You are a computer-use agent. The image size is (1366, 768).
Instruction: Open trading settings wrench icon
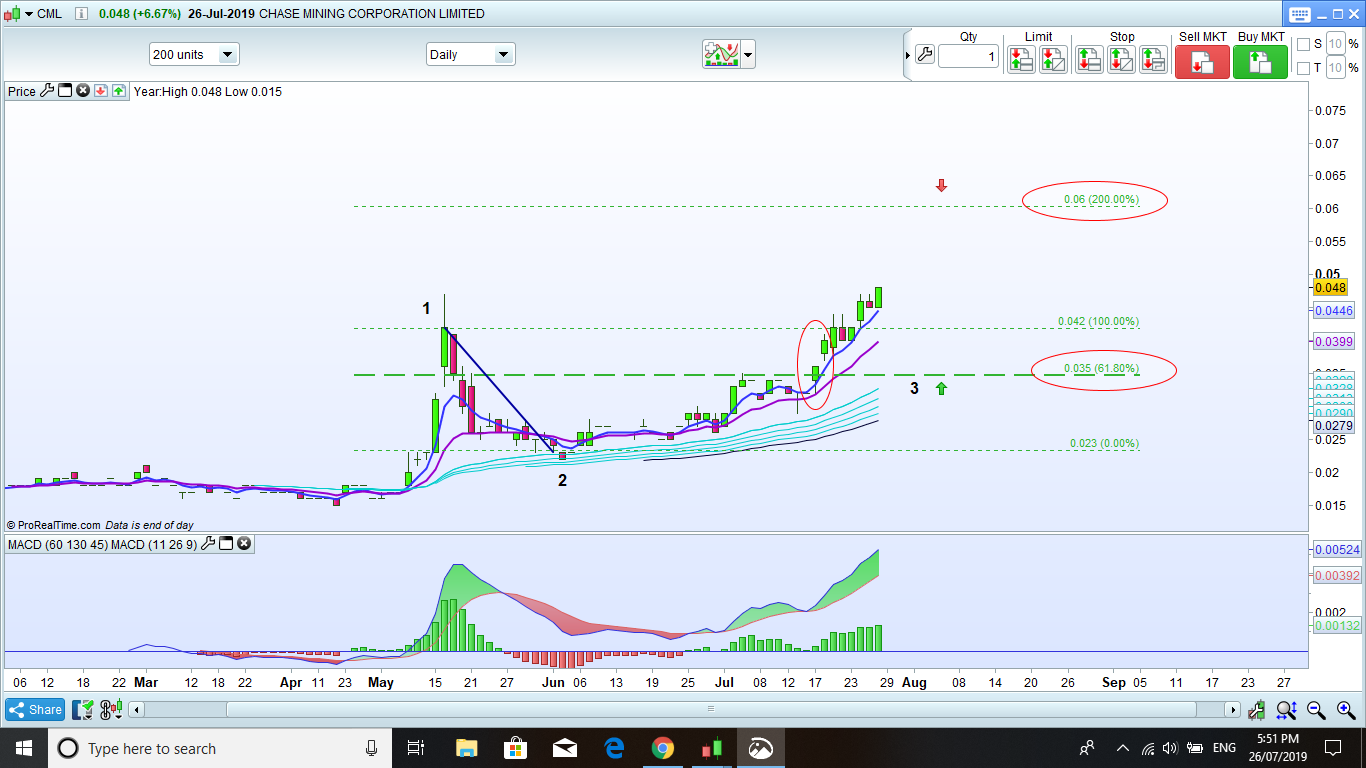[925, 55]
